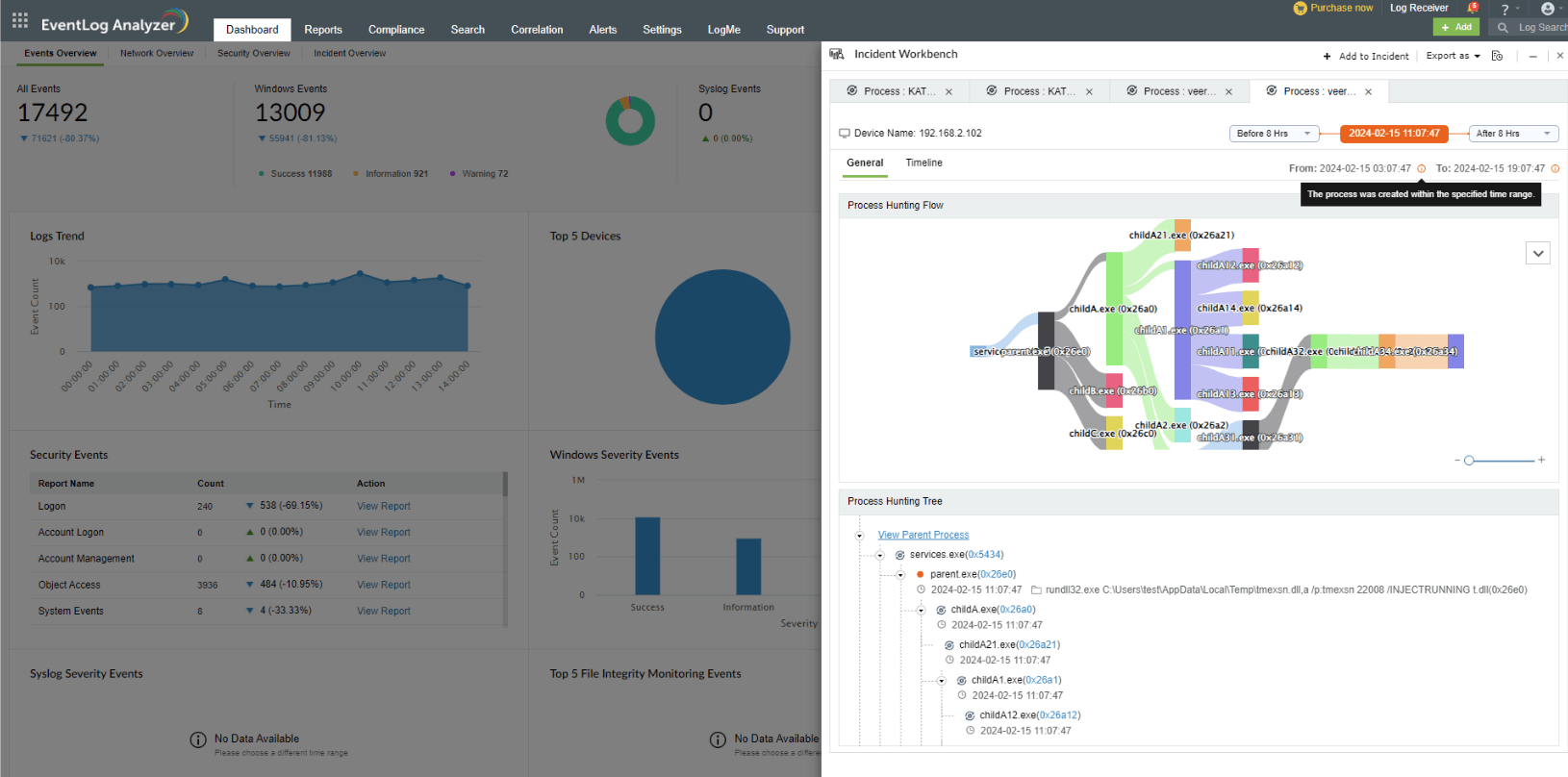This screenshot has width=1568, height=777.
Task: Click the childA1.exe process icon in tree
Action: click(961, 680)
